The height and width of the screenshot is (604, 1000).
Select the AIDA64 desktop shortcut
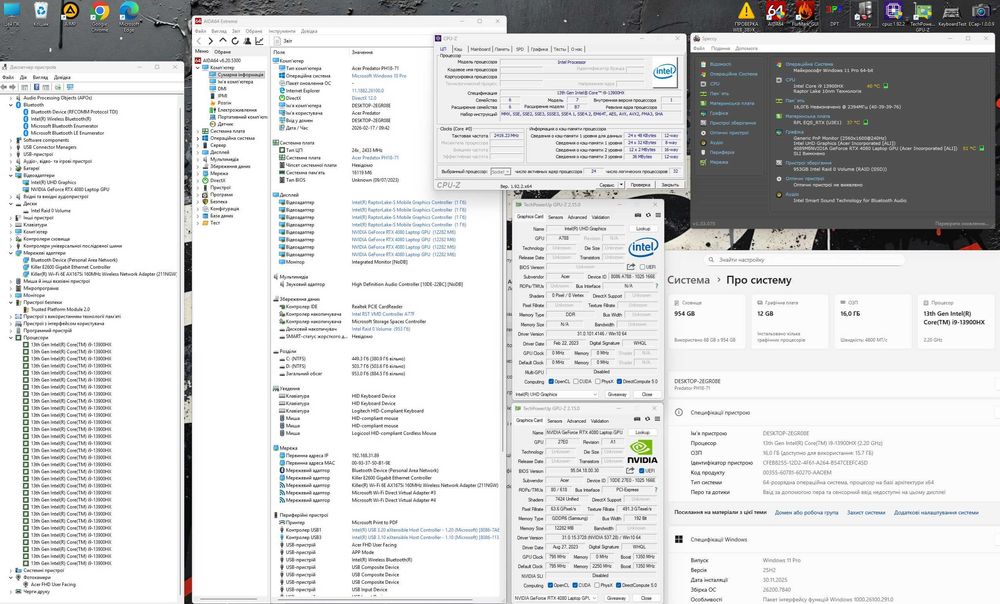pos(776,14)
